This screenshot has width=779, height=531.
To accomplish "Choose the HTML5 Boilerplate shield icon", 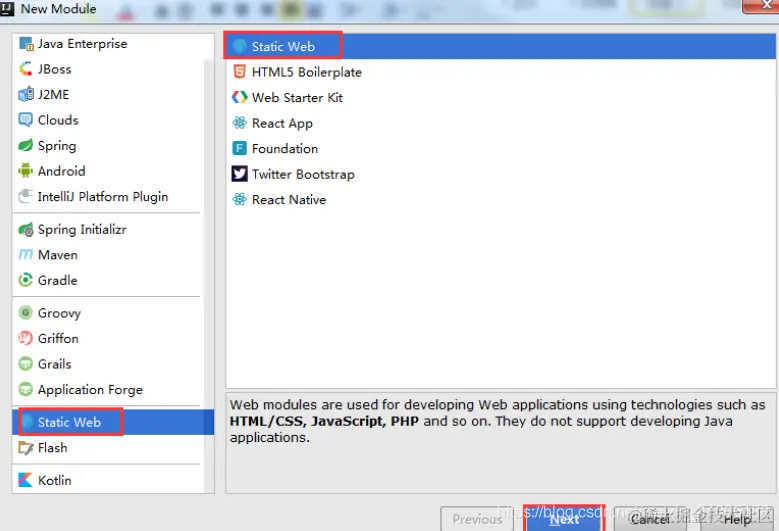I will pos(239,72).
